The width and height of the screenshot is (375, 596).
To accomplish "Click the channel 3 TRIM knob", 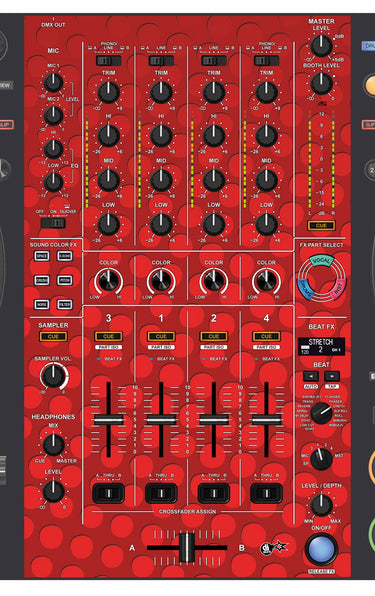I will pos(108,92).
